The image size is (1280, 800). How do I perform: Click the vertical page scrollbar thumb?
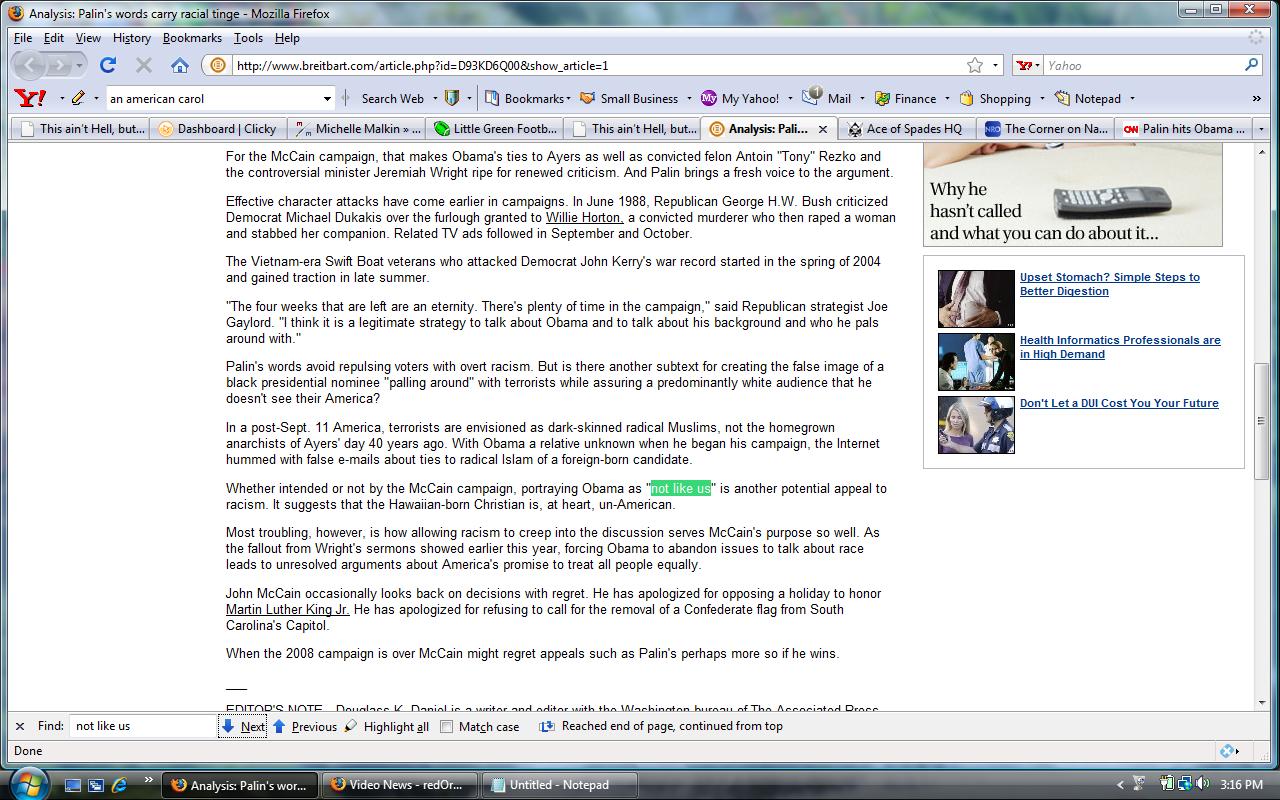pyautogui.click(x=1261, y=420)
